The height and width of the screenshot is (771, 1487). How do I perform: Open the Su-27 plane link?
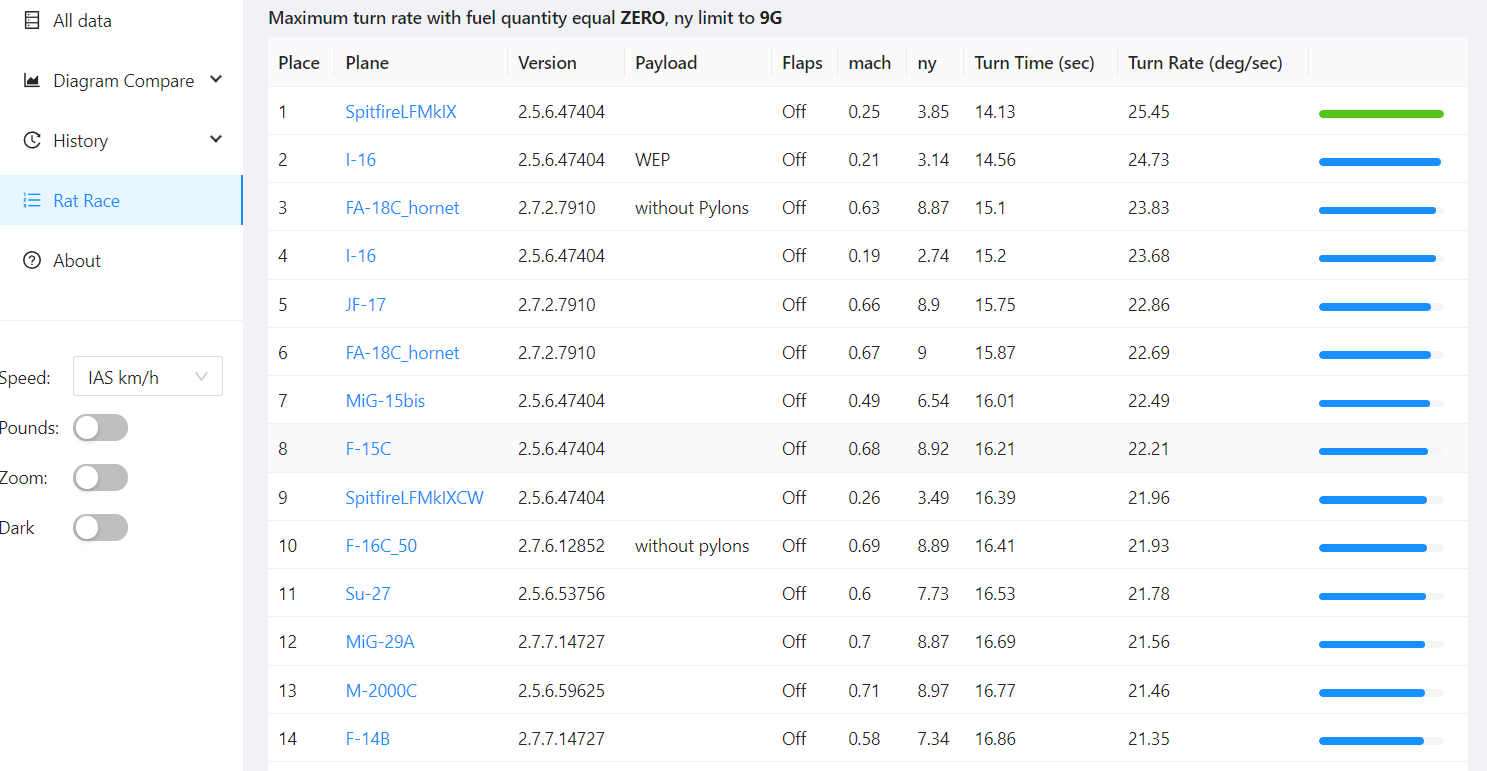368,594
